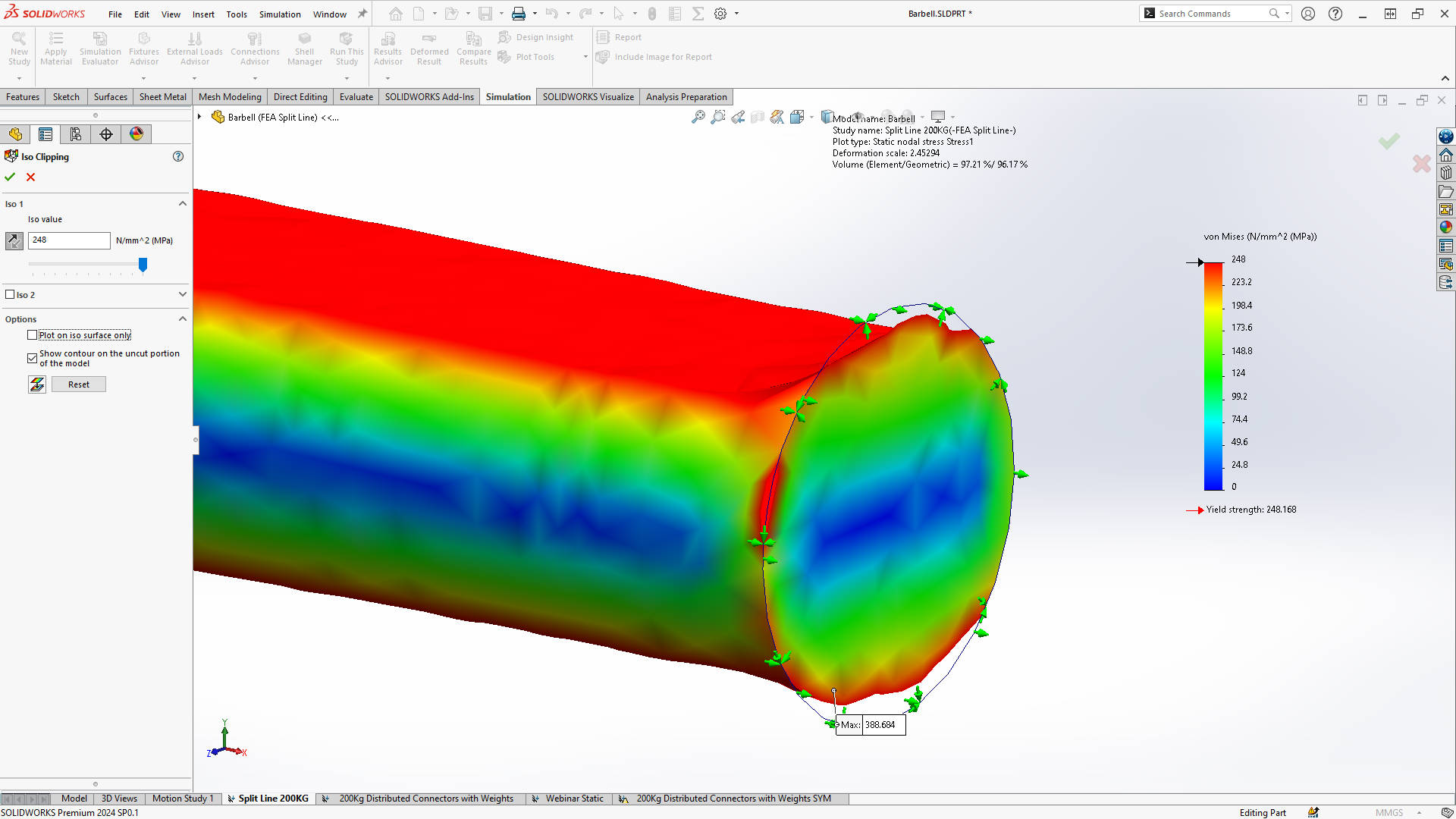Enable the Iso 2 checkbox
This screenshot has width=1456, height=819.
(x=11, y=294)
